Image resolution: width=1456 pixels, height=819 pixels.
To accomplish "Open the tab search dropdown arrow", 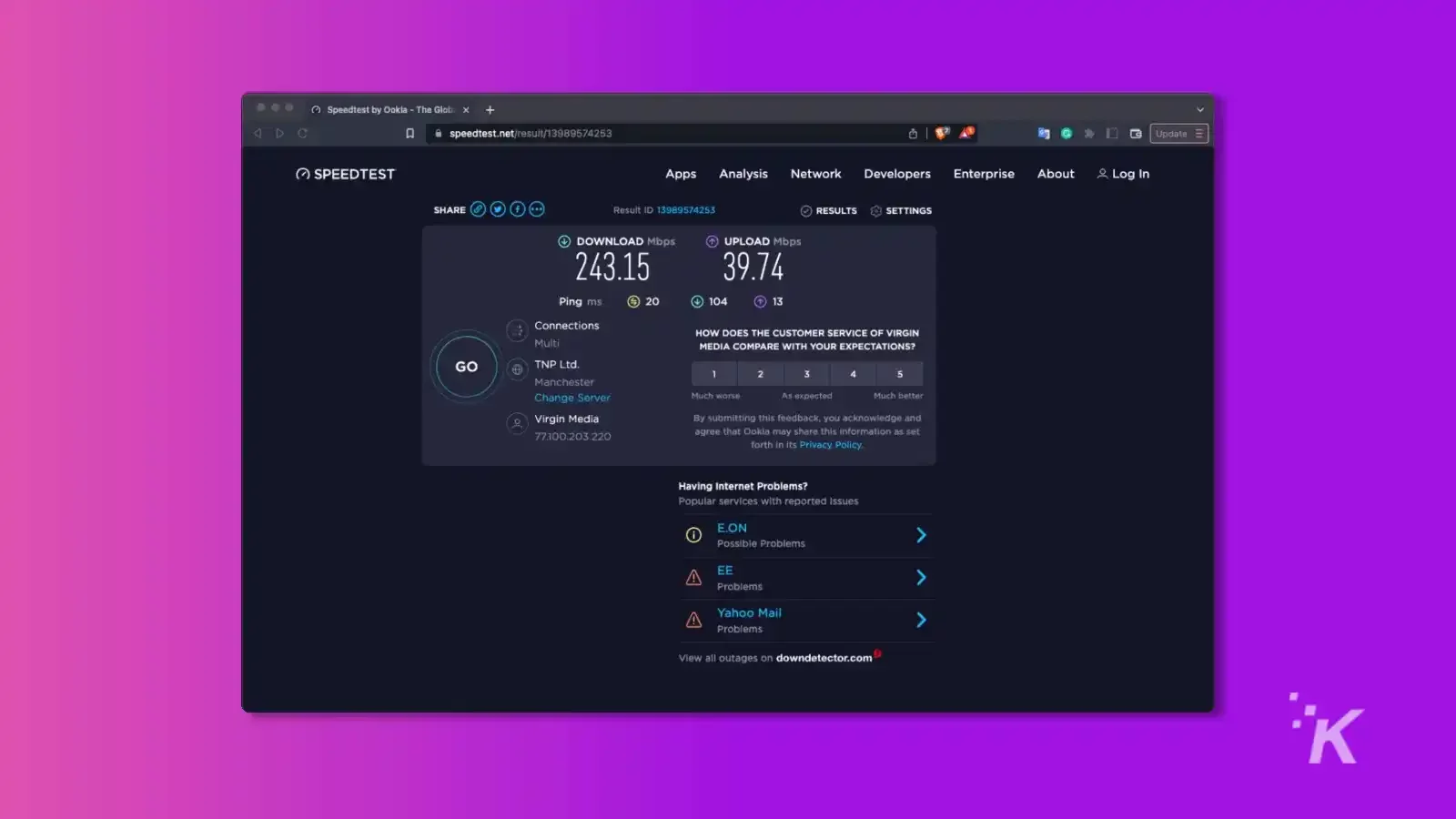I will (1199, 109).
